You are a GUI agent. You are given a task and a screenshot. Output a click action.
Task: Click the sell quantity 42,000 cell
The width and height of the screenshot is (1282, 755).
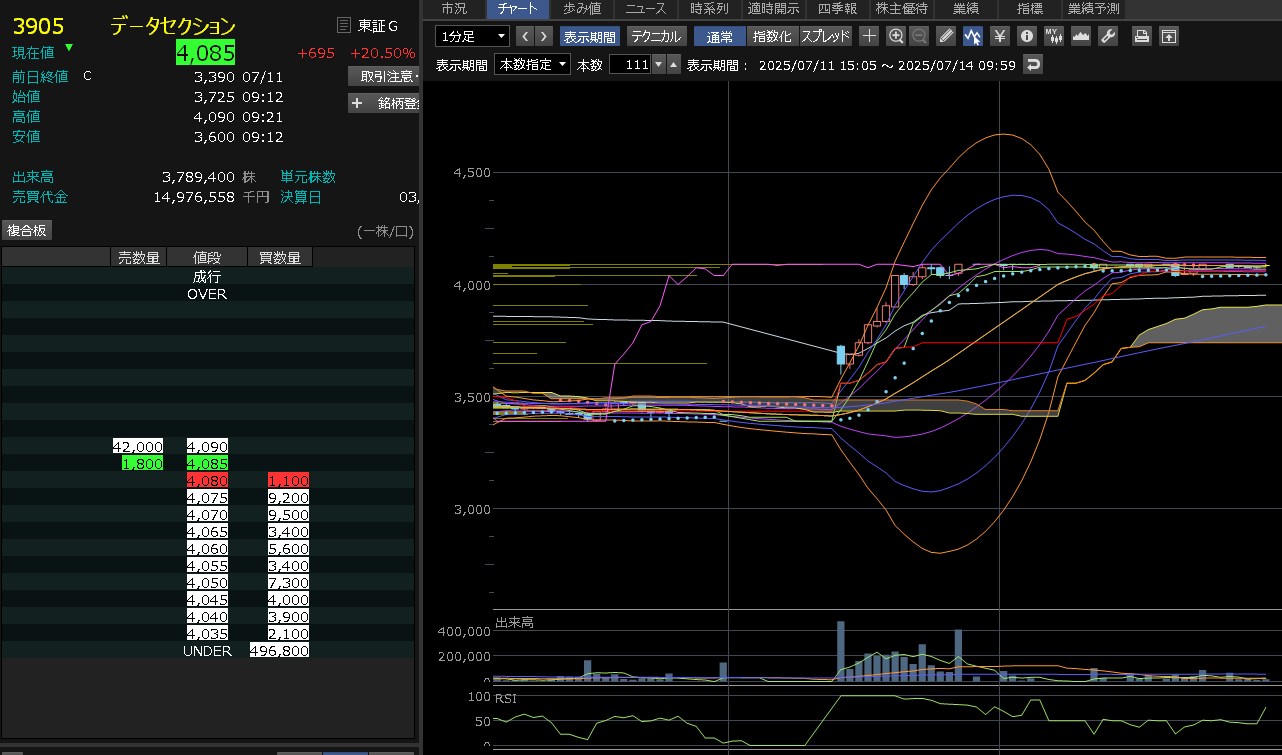[x=139, y=446]
